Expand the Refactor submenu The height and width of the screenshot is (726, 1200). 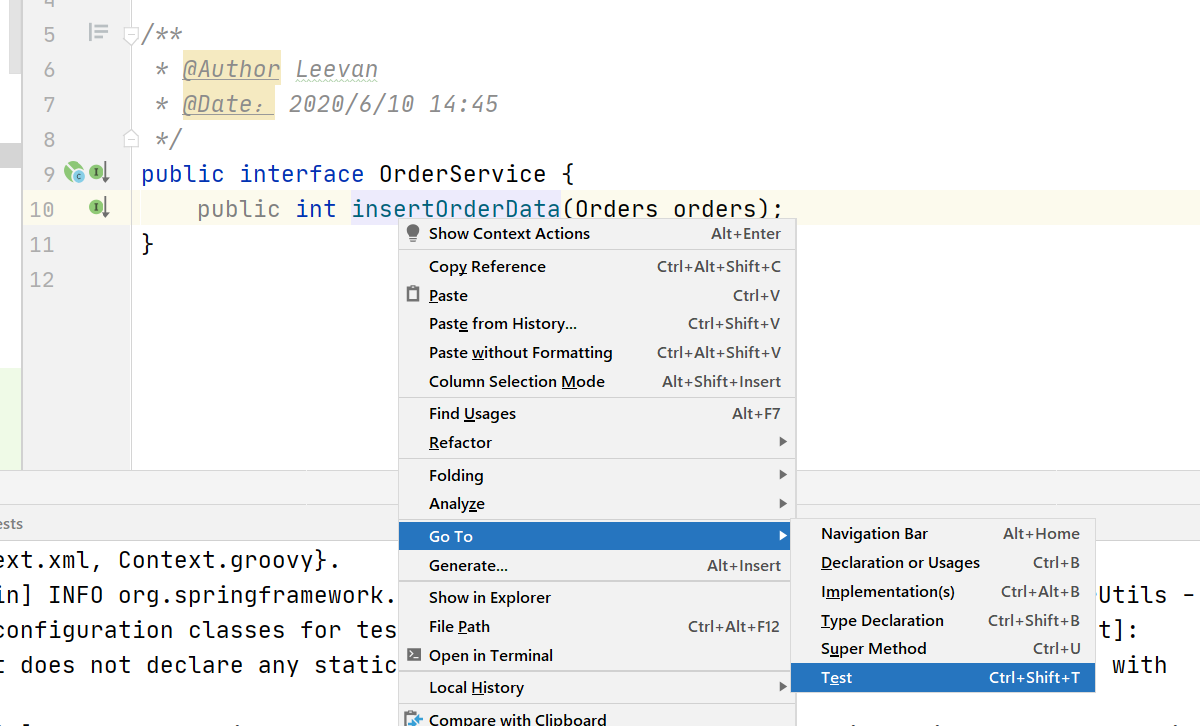point(597,443)
